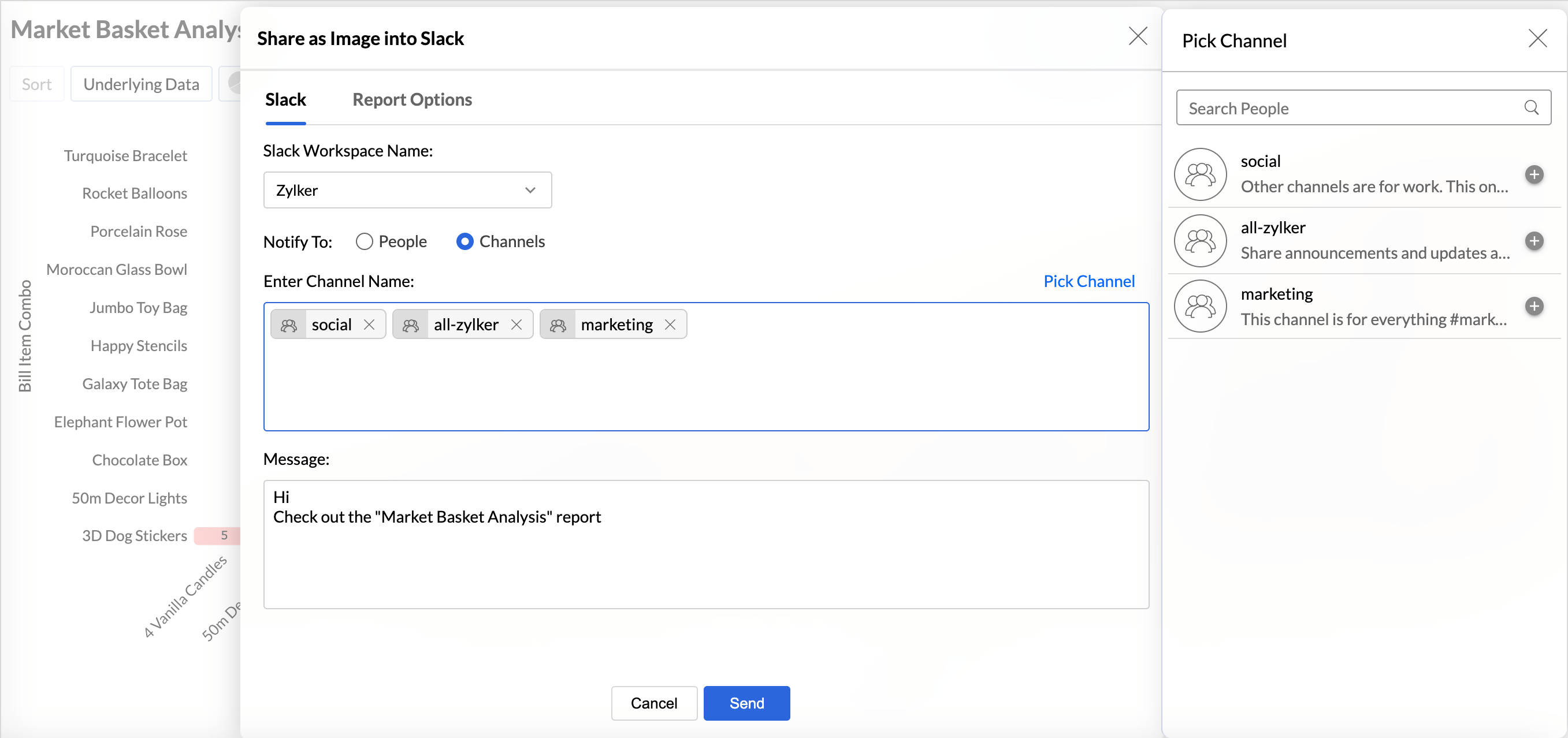Switch to the Report Options tab
This screenshot has width=1568, height=738.
412,99
